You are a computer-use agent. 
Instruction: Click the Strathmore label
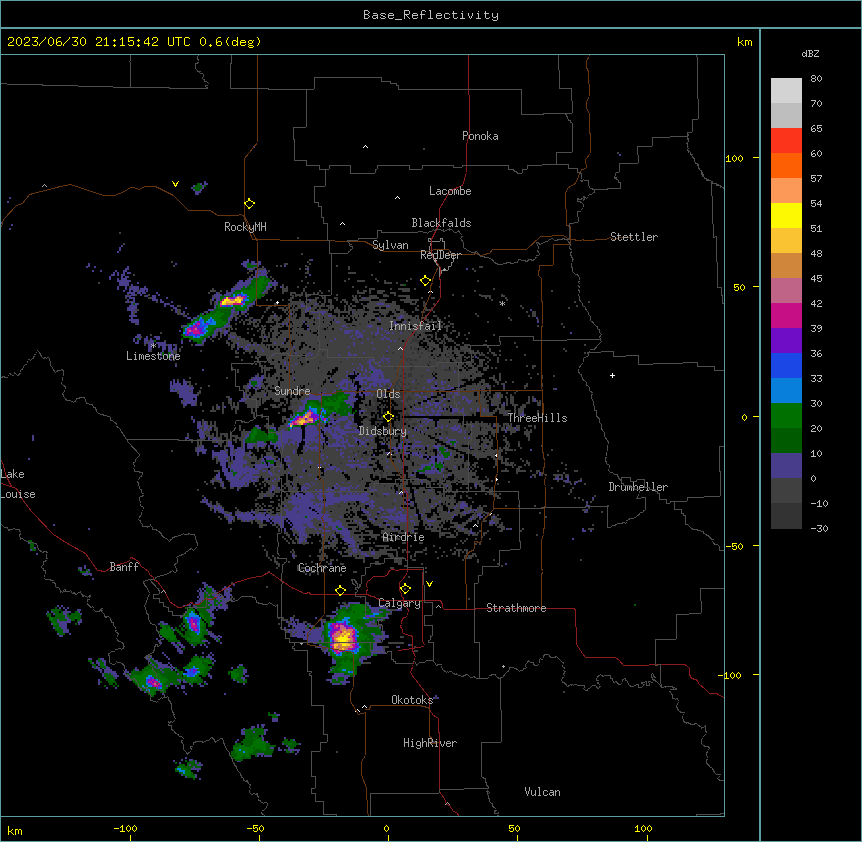[516, 608]
